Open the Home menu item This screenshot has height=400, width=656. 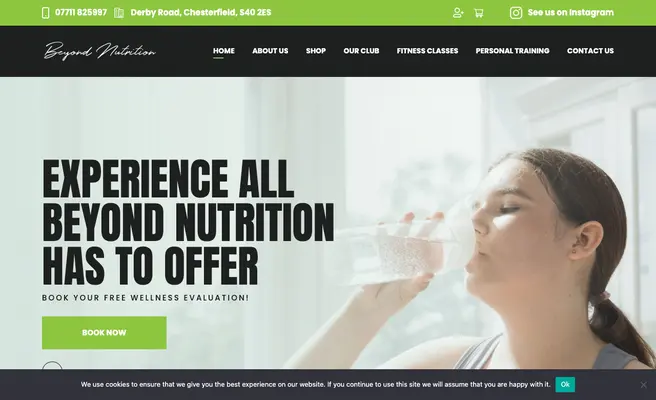pyautogui.click(x=224, y=51)
